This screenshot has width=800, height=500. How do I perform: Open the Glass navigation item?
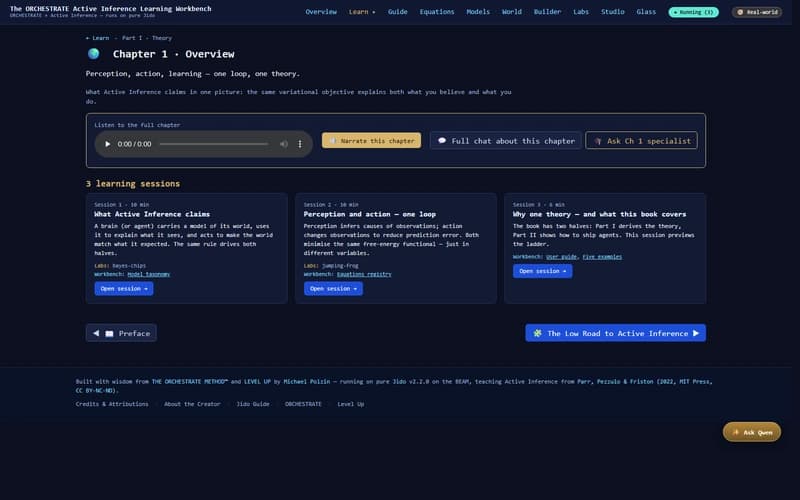click(646, 12)
